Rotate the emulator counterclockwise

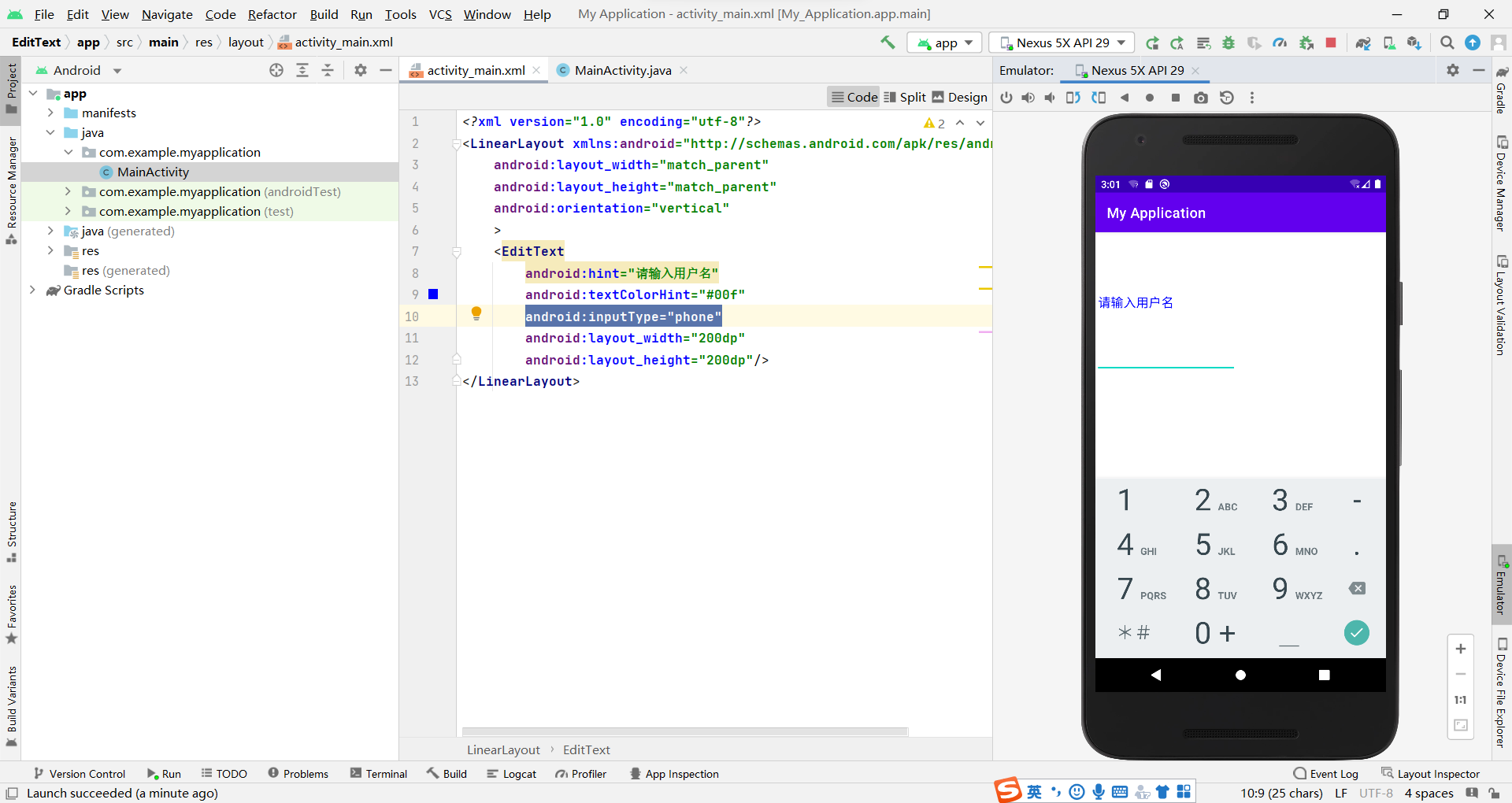1073,98
